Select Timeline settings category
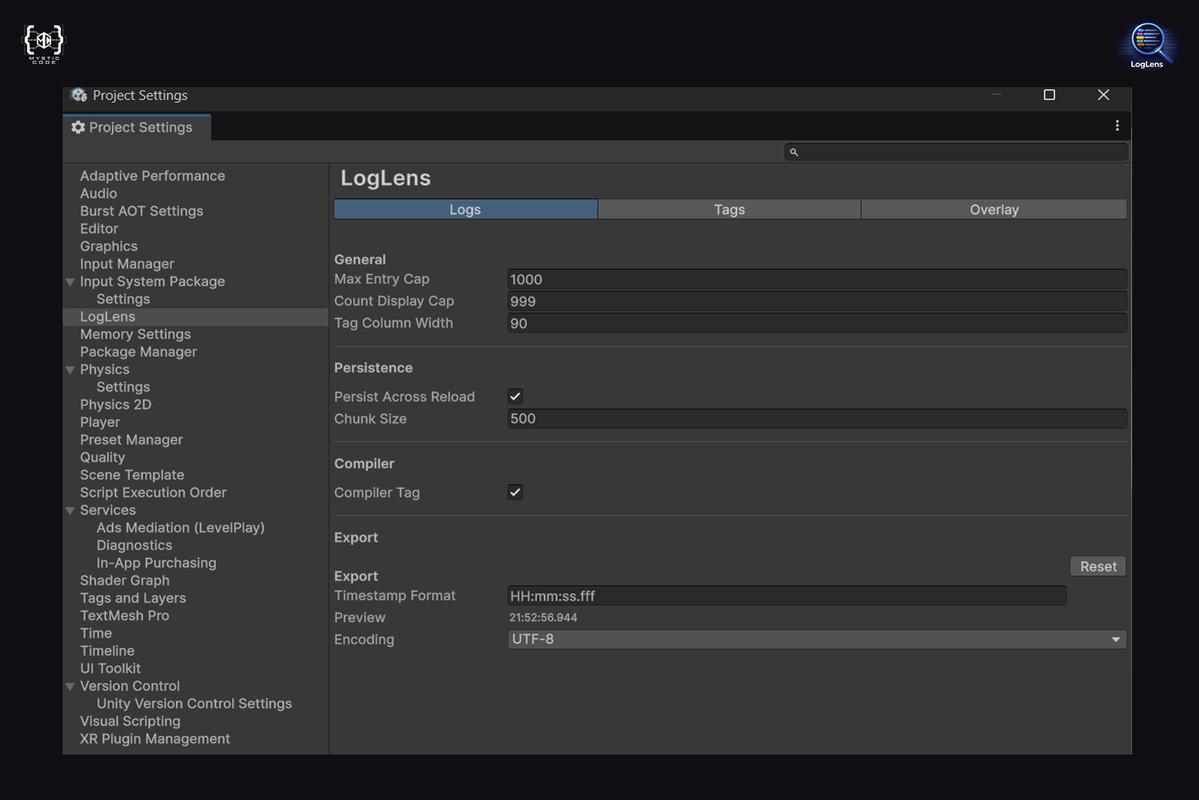 [x=107, y=651]
